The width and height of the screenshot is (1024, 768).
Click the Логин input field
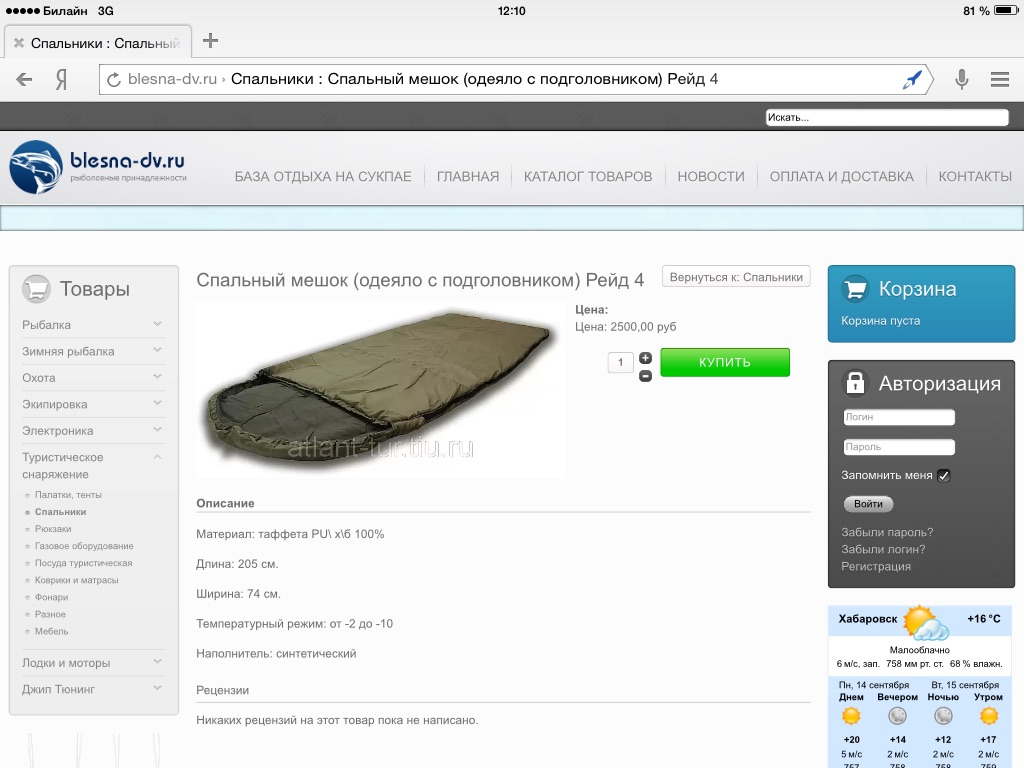[898, 417]
